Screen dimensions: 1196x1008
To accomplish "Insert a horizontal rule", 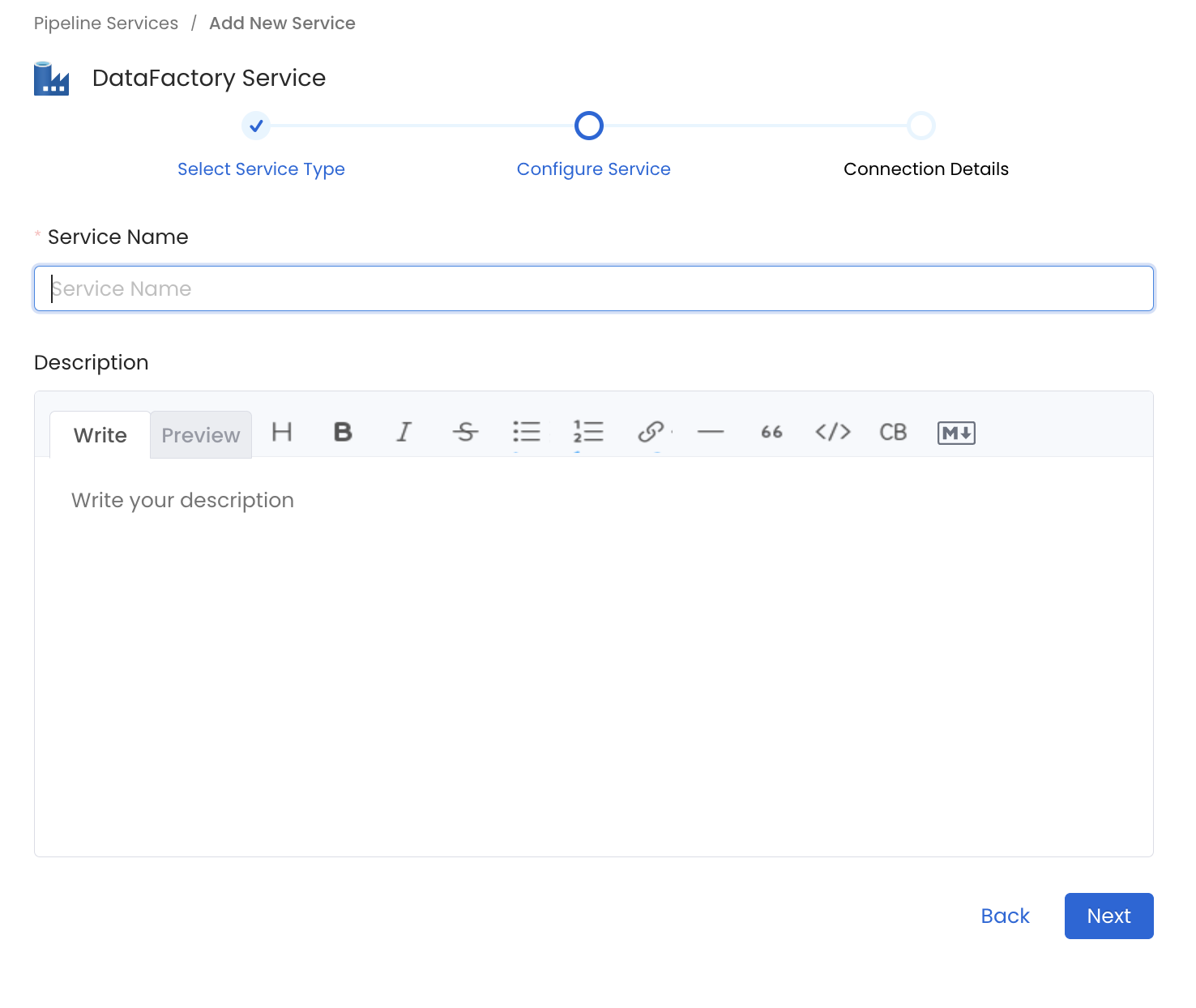I will tap(711, 433).
